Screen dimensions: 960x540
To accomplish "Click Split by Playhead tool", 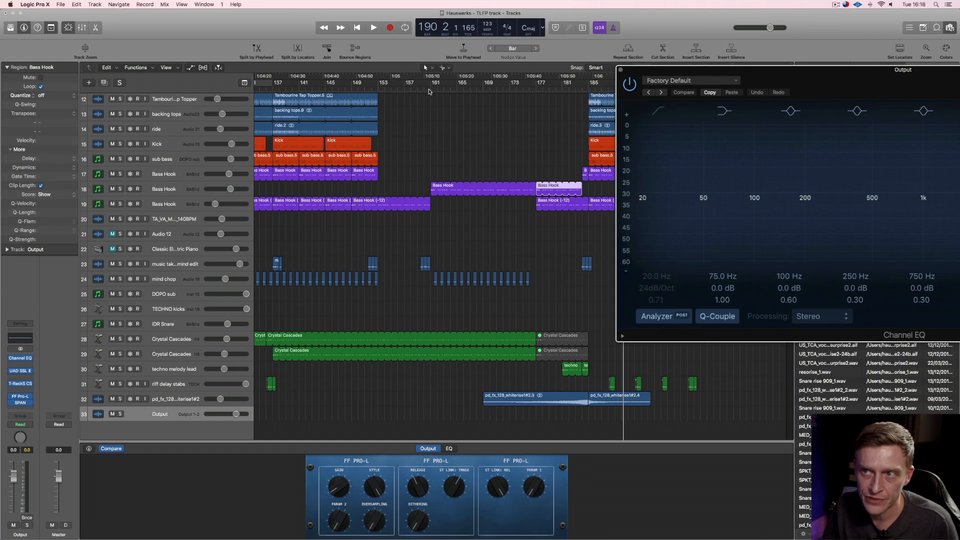I will point(256,51).
